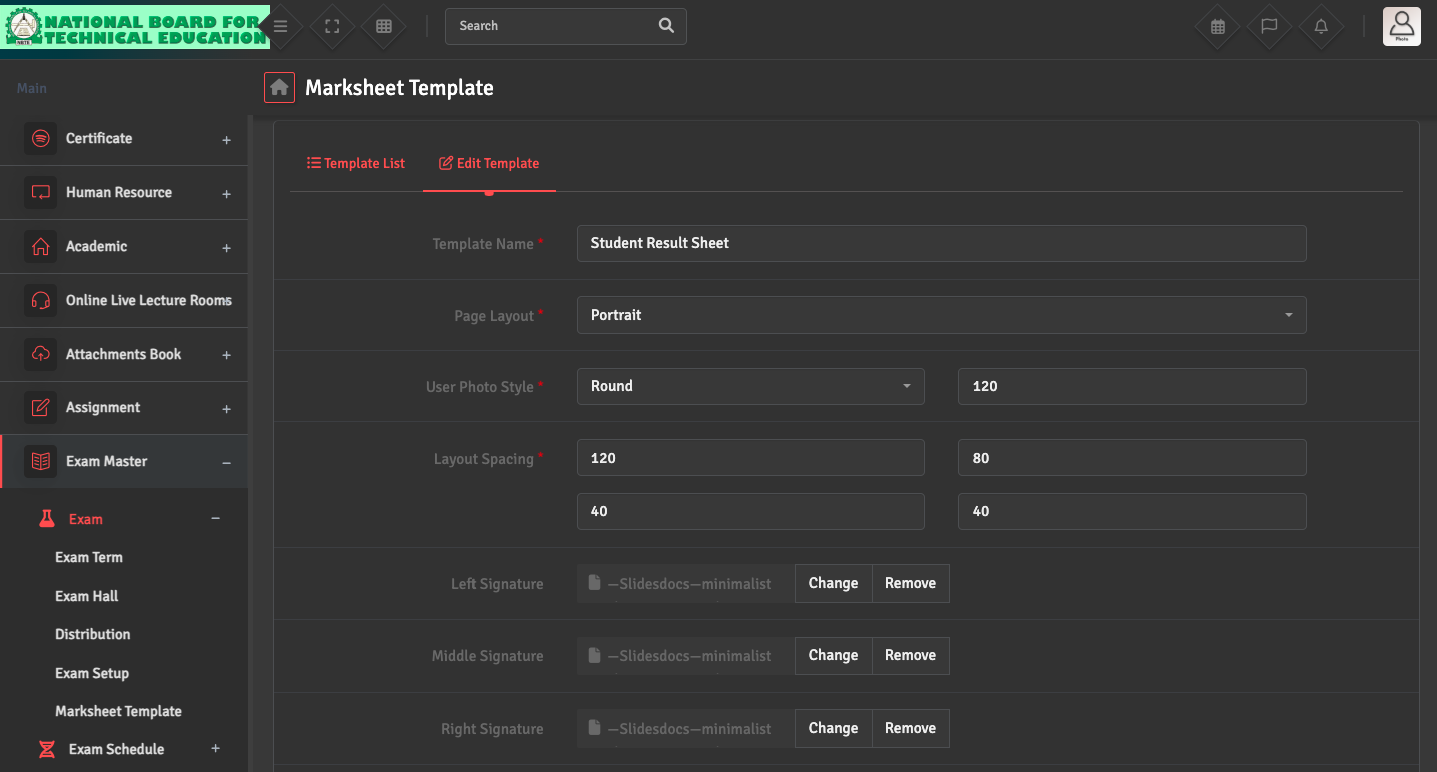Viewport: 1437px width, 772px height.
Task: Open the Page Layout dropdown
Action: pyautogui.click(x=941, y=315)
